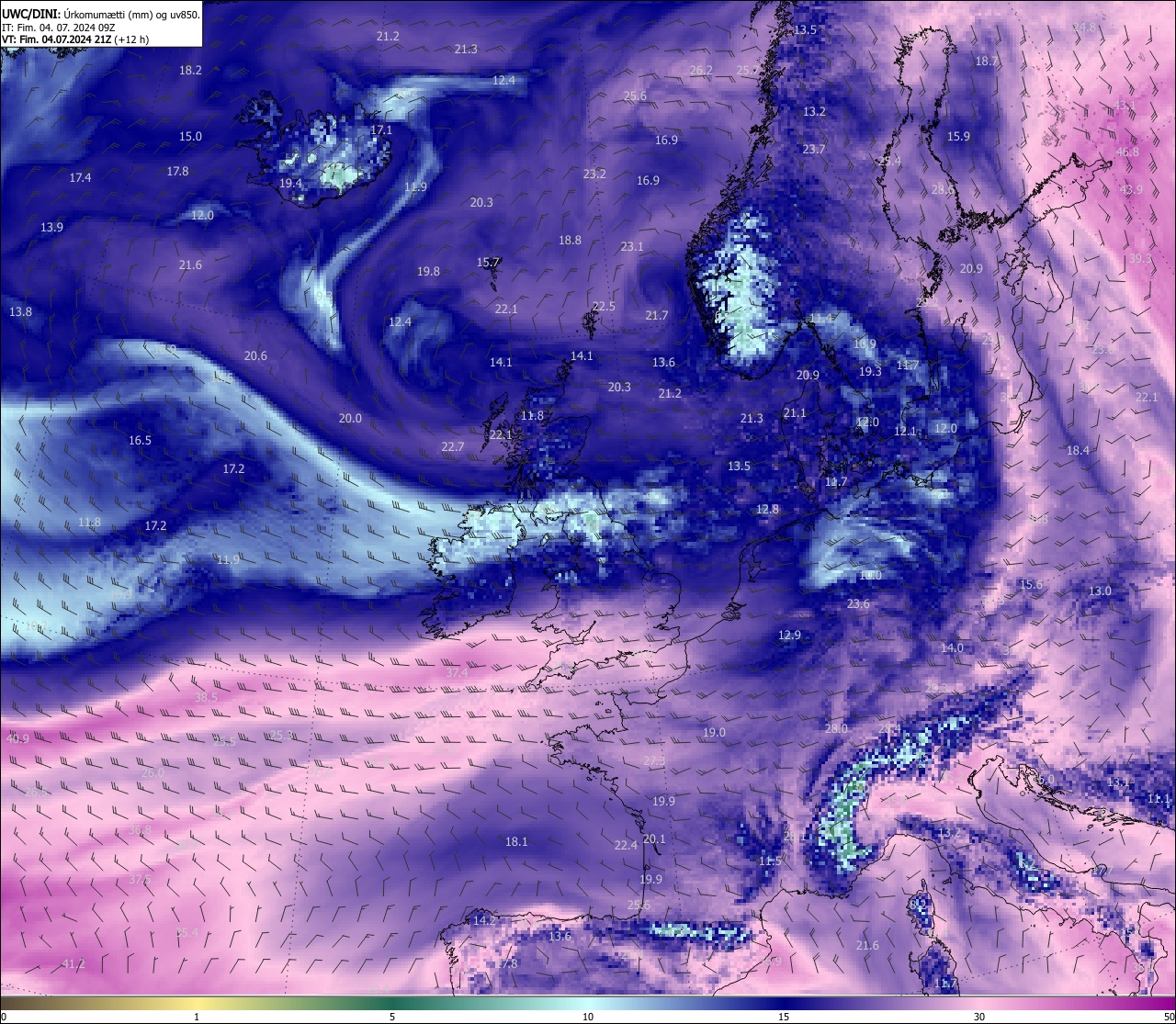Click the 28.0 value on the map

[836, 728]
